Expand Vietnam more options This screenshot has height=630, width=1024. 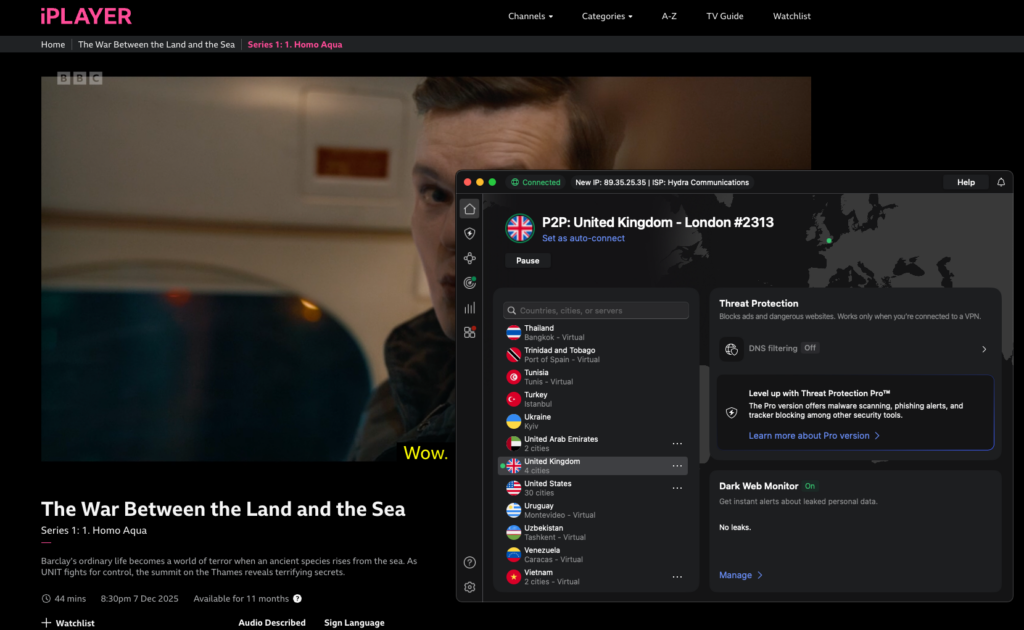pyautogui.click(x=677, y=577)
